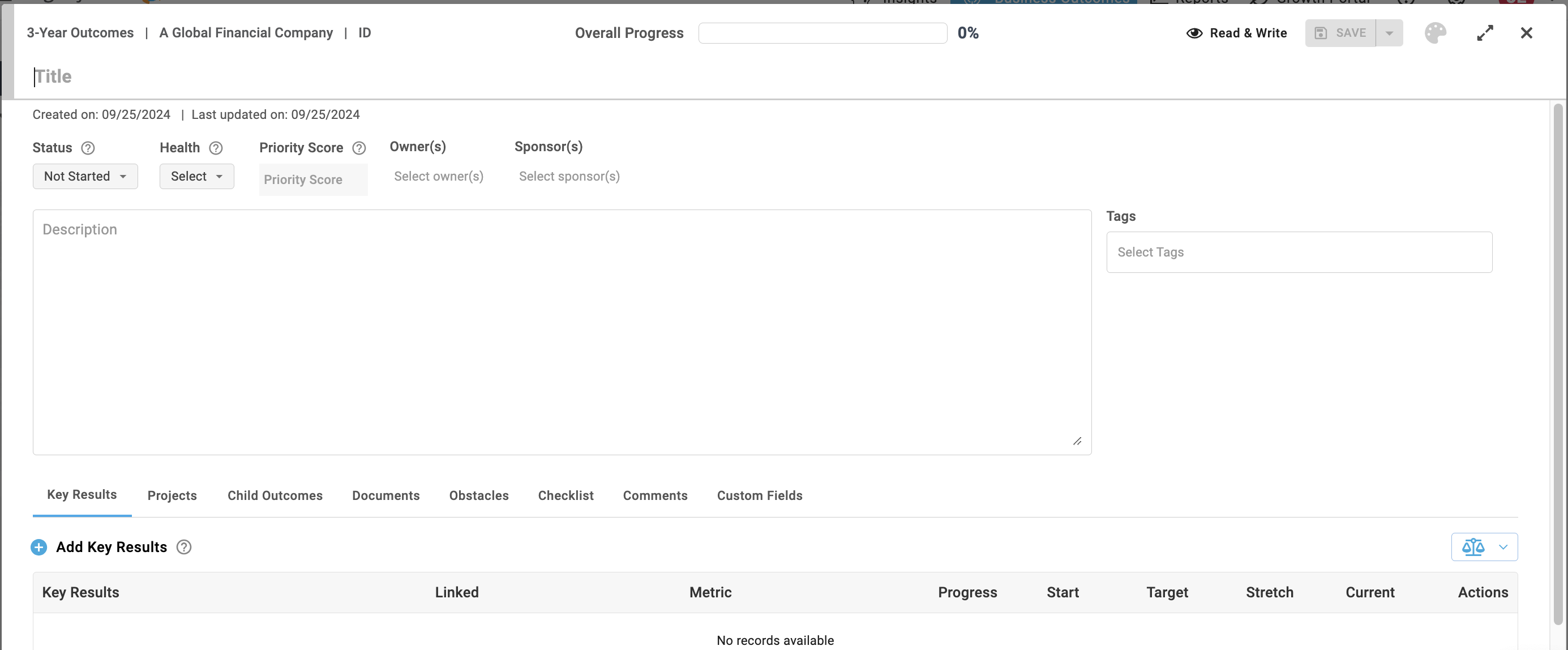1568x650 pixels.
Task: Click the A Global Financial Company breadcrumb
Action: point(246,33)
